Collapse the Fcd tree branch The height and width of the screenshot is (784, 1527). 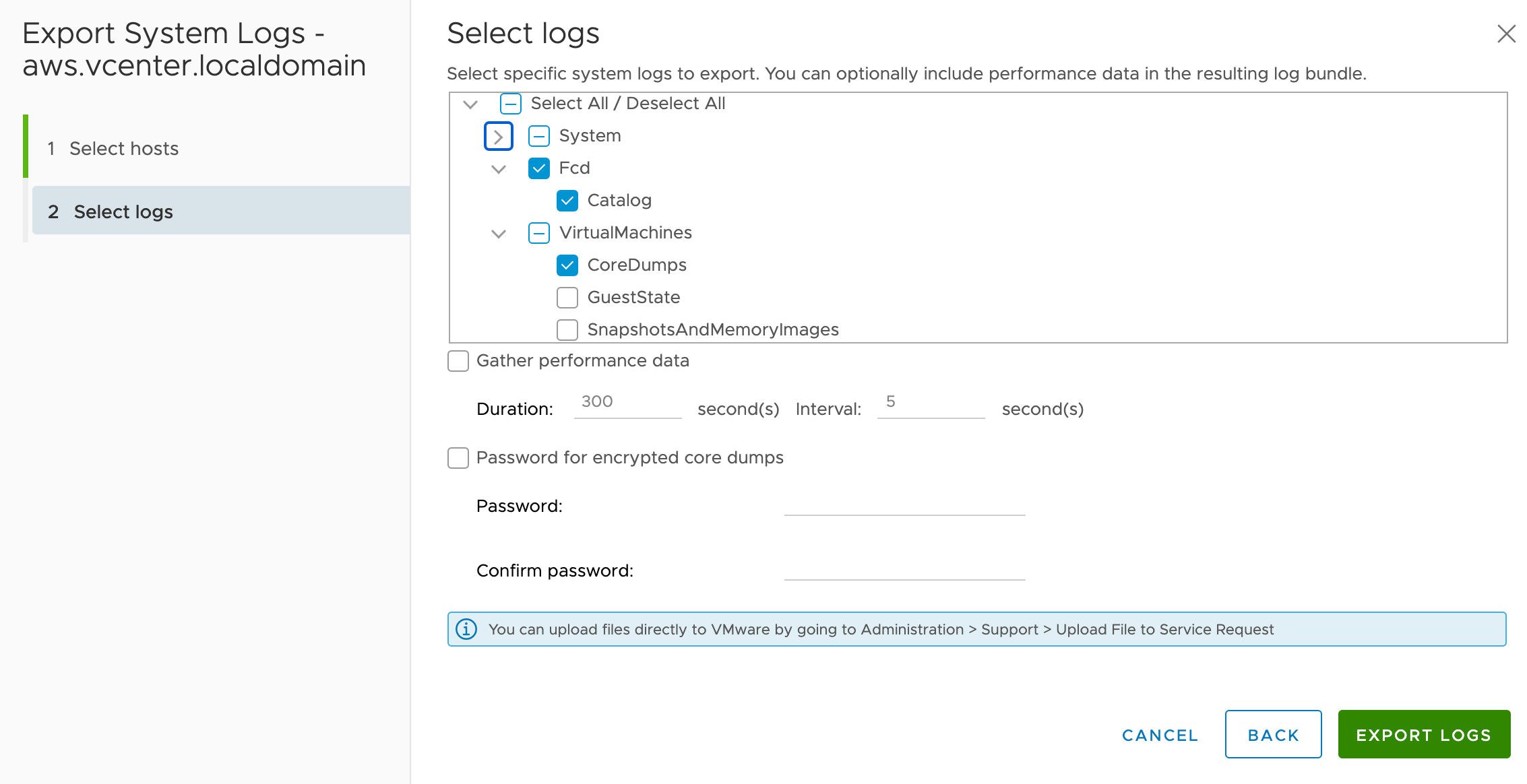tap(499, 168)
